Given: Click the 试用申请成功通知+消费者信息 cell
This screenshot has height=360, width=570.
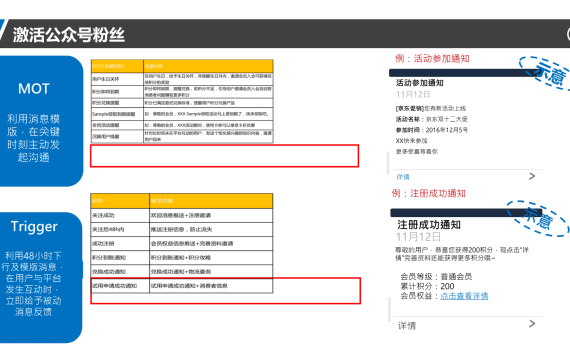Looking at the screenshot, I should tap(211, 286).
